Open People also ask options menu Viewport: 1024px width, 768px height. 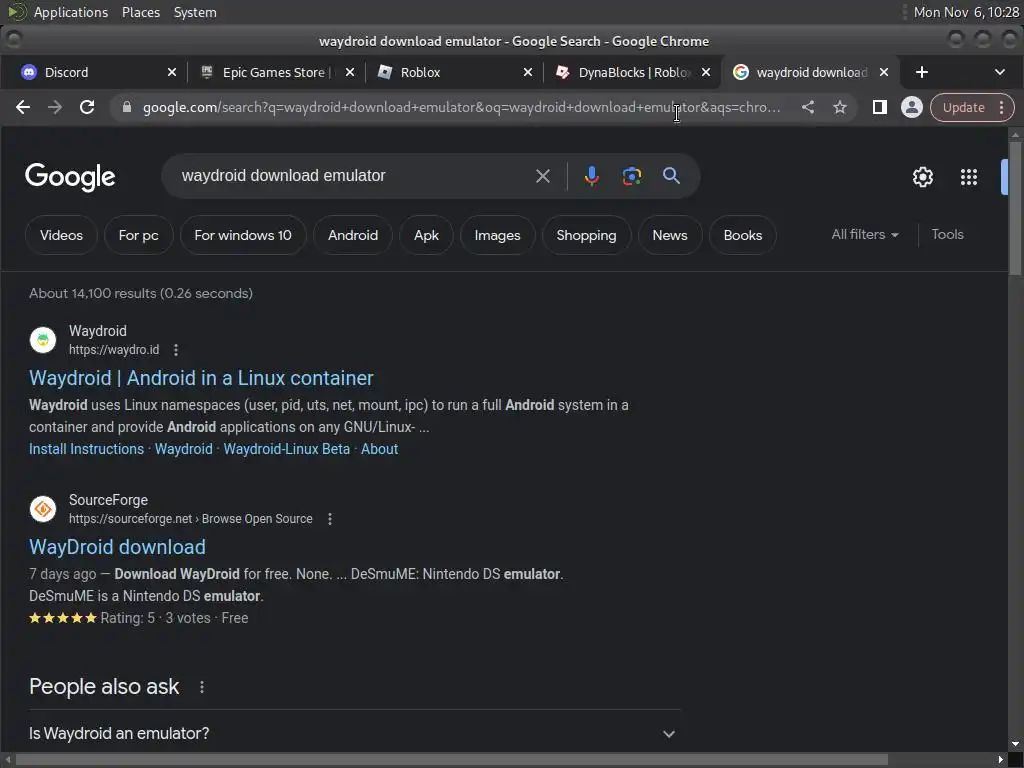tap(202, 687)
